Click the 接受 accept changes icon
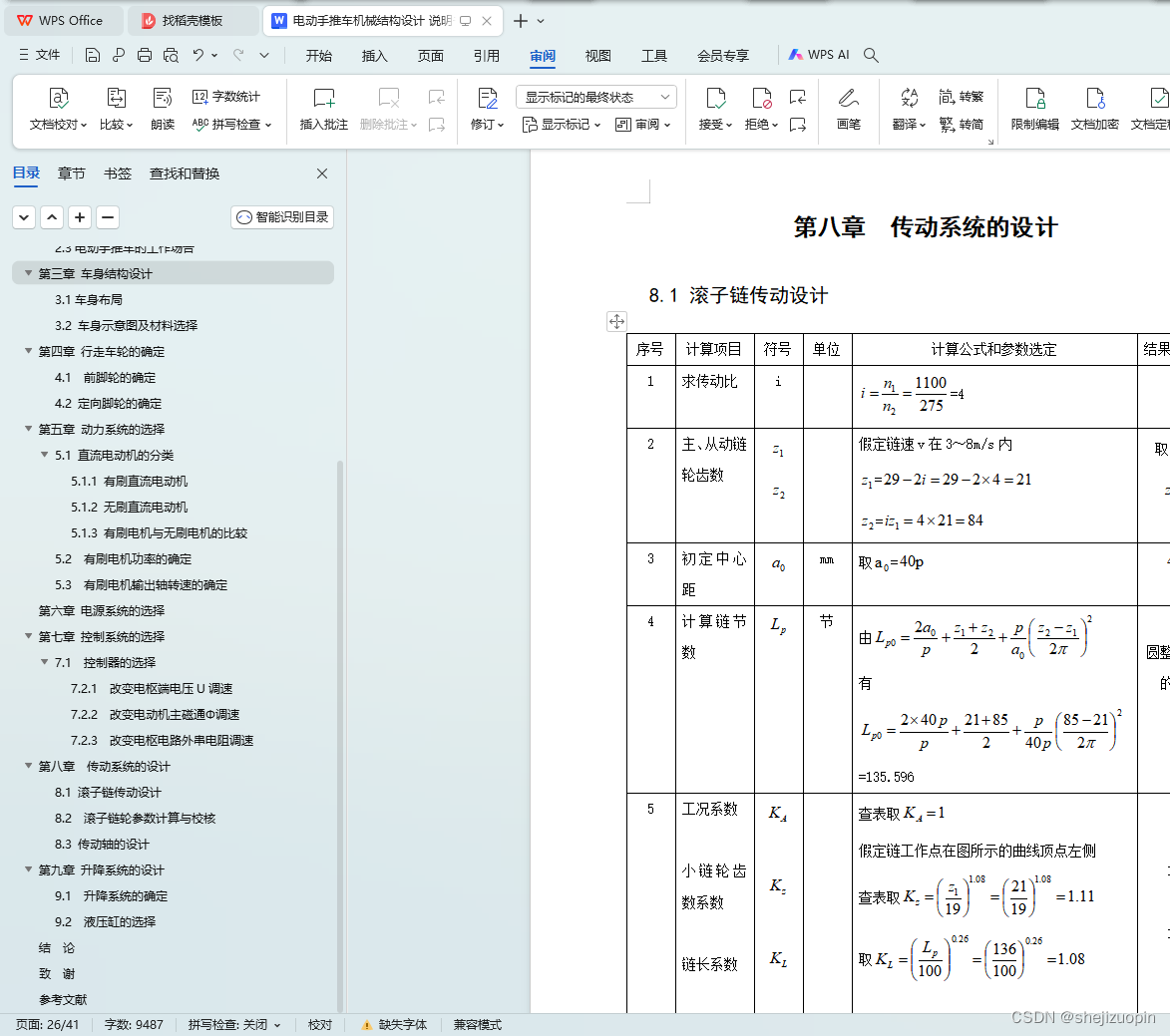The height and width of the screenshot is (1036, 1170). (715, 99)
